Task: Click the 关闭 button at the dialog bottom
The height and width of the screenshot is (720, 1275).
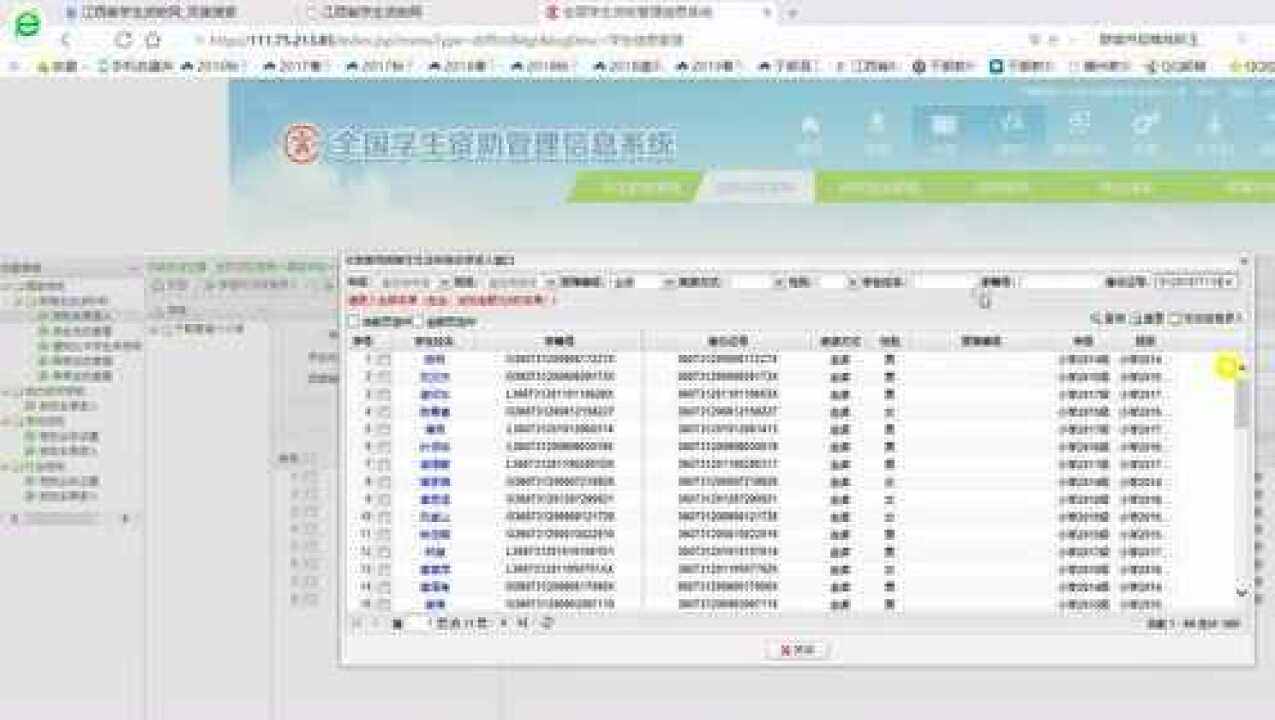Action: click(797, 650)
